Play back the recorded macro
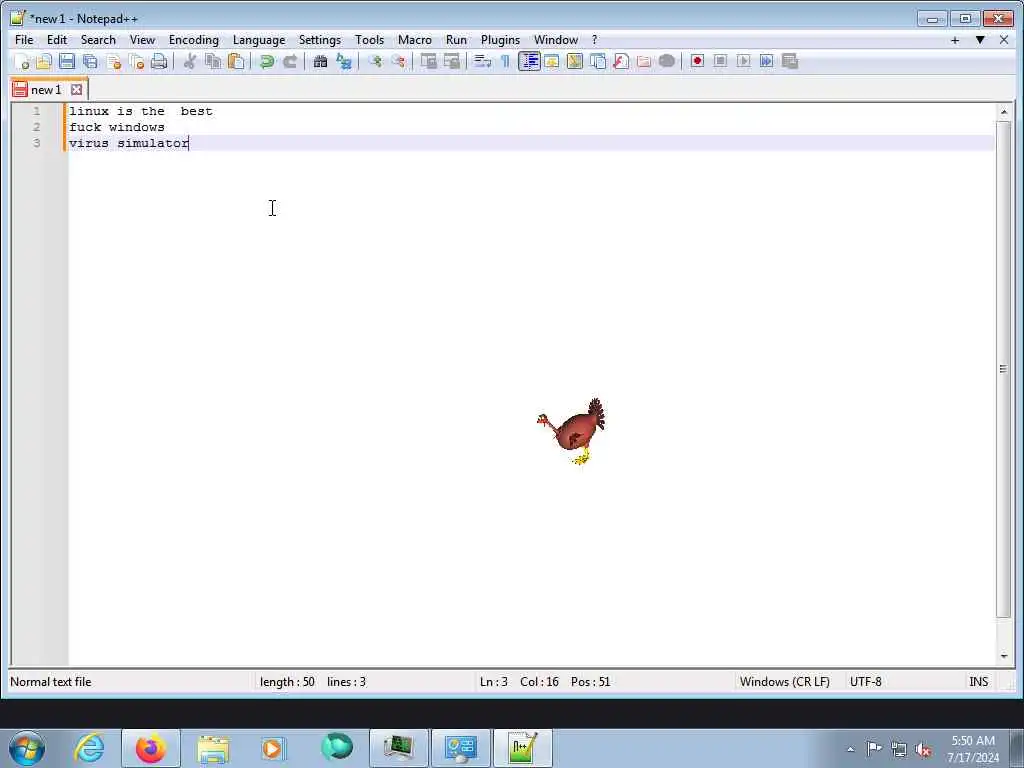Screen dimensions: 1024x768 pos(743,61)
